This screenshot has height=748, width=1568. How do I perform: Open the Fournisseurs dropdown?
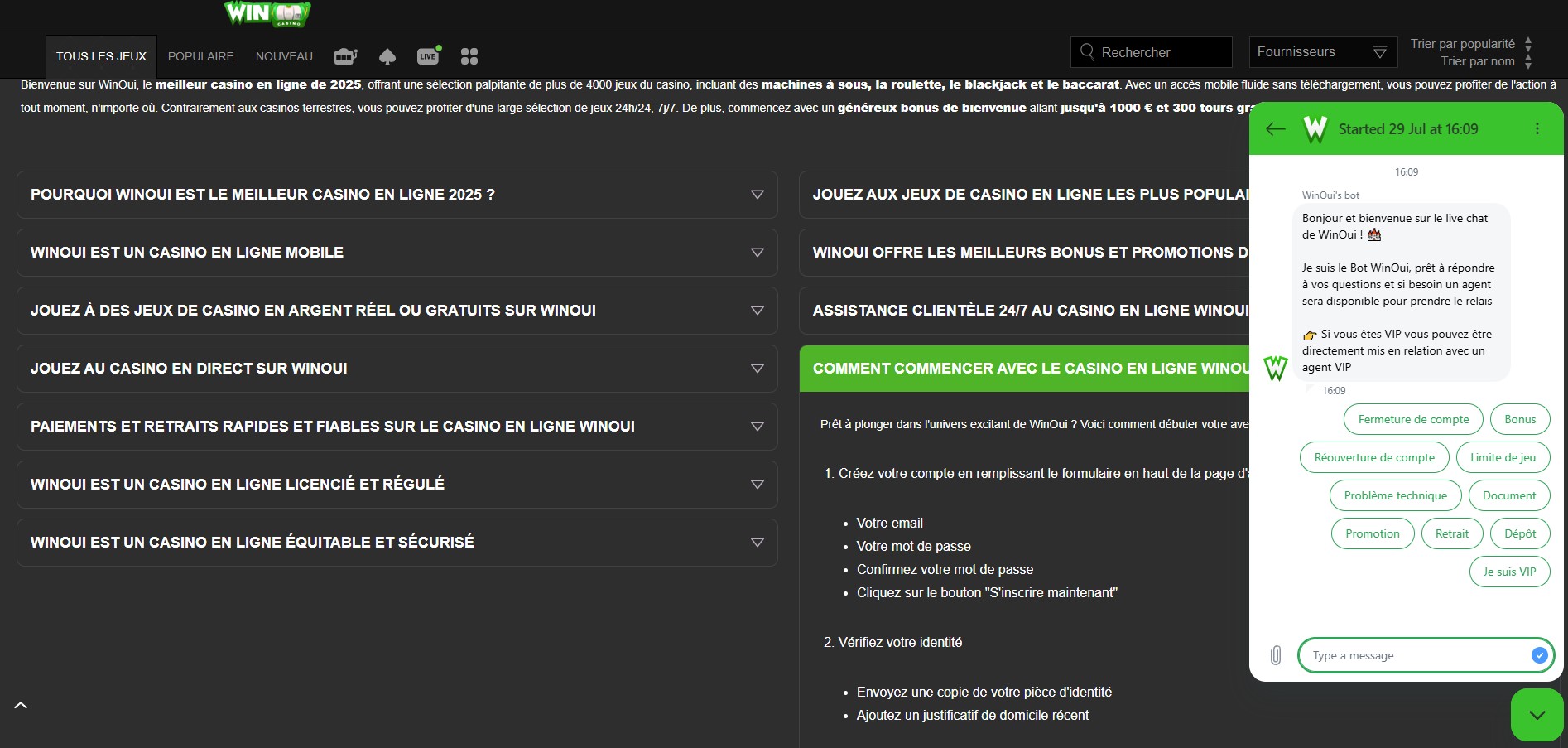pos(1321,52)
